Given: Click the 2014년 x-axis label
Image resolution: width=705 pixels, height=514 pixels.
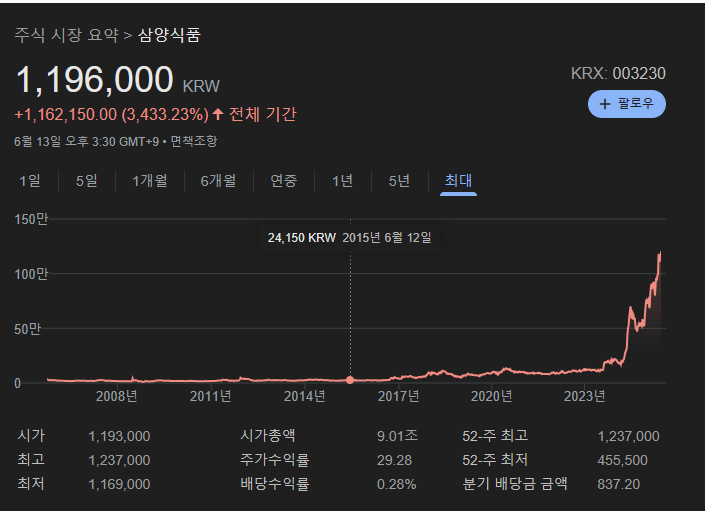Looking at the screenshot, I should pos(304,396).
